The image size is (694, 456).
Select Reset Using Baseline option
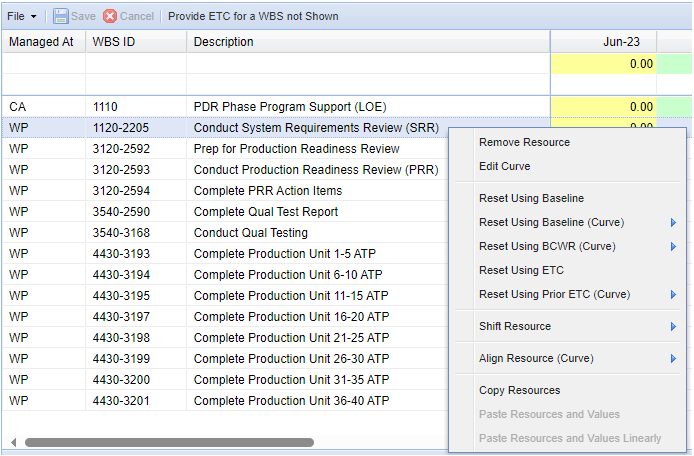click(531, 198)
